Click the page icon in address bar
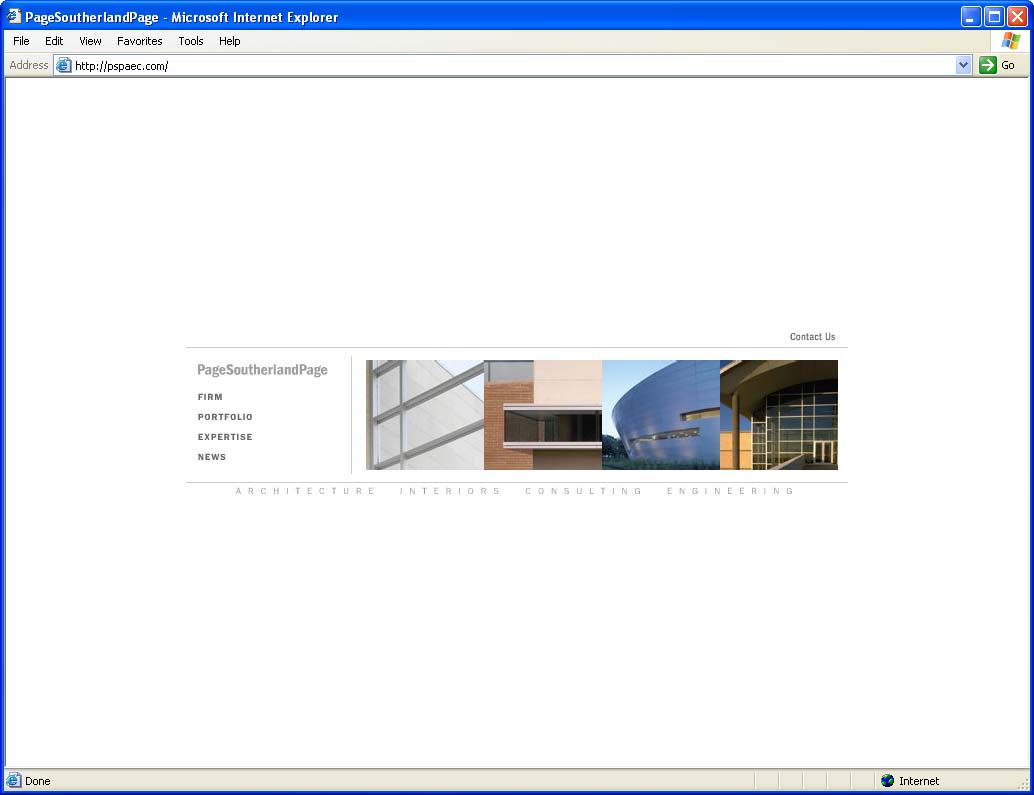This screenshot has height=795, width=1034. tap(64, 65)
